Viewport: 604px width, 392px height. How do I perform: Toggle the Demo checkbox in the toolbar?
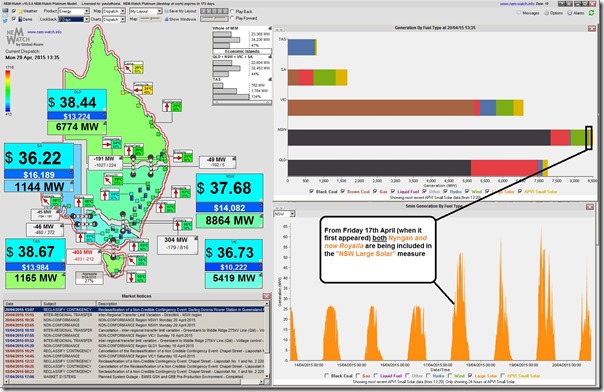15,18
